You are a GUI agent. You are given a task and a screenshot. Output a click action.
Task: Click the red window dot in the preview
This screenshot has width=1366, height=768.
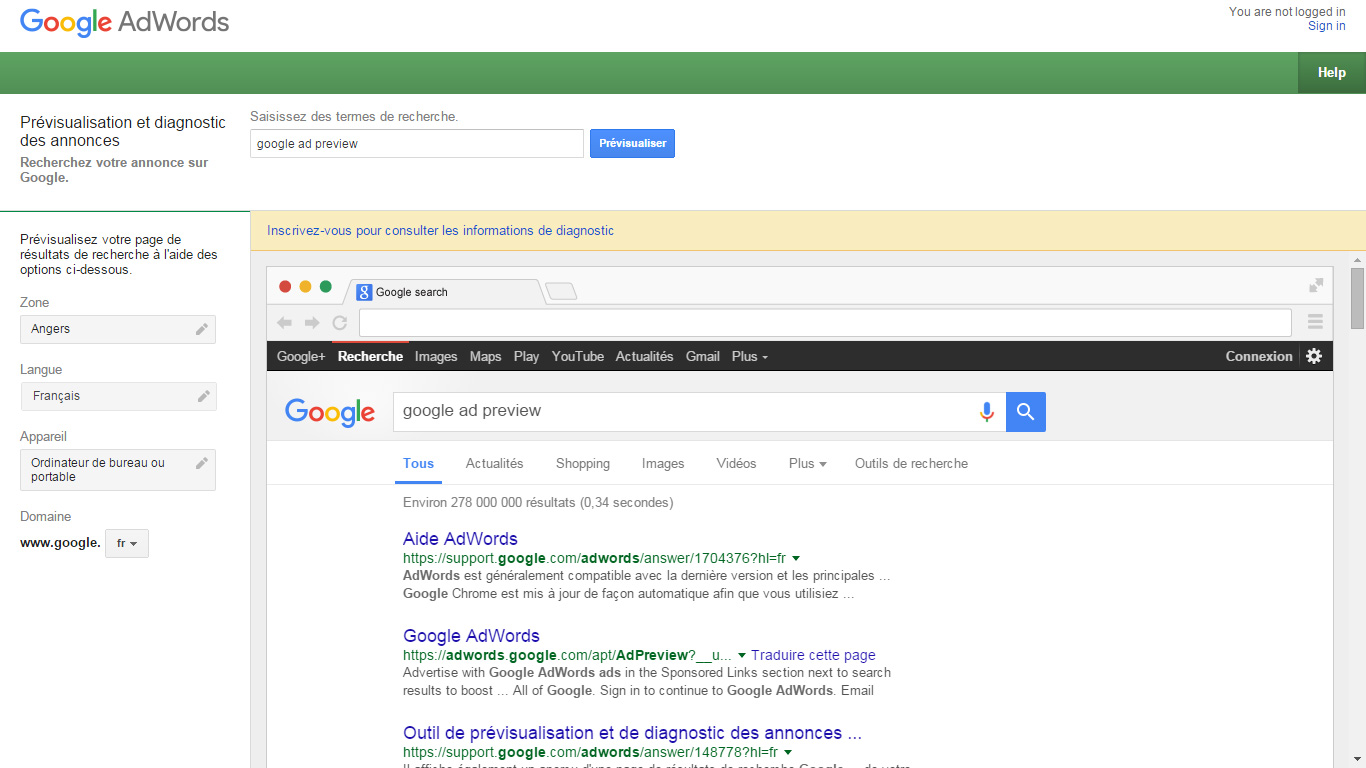tap(285, 287)
